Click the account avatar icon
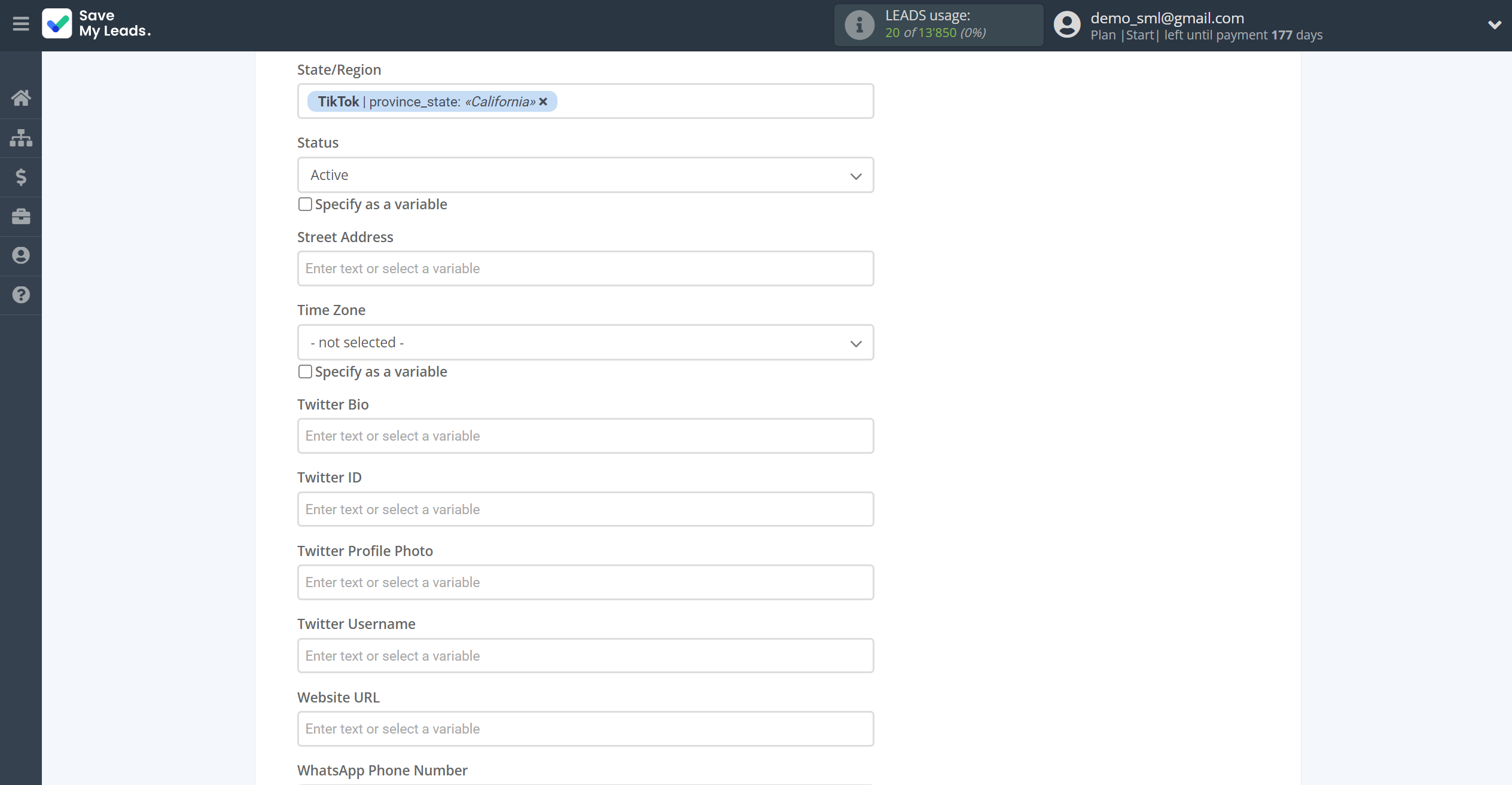The width and height of the screenshot is (1512, 785). pos(1067,25)
